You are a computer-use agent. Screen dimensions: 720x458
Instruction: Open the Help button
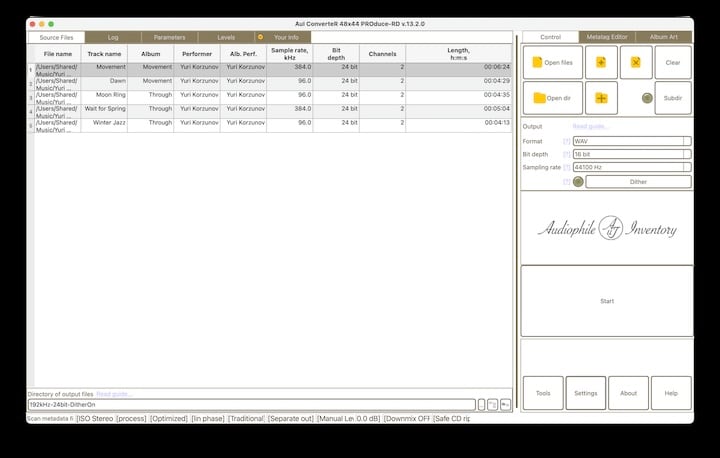pos(671,393)
